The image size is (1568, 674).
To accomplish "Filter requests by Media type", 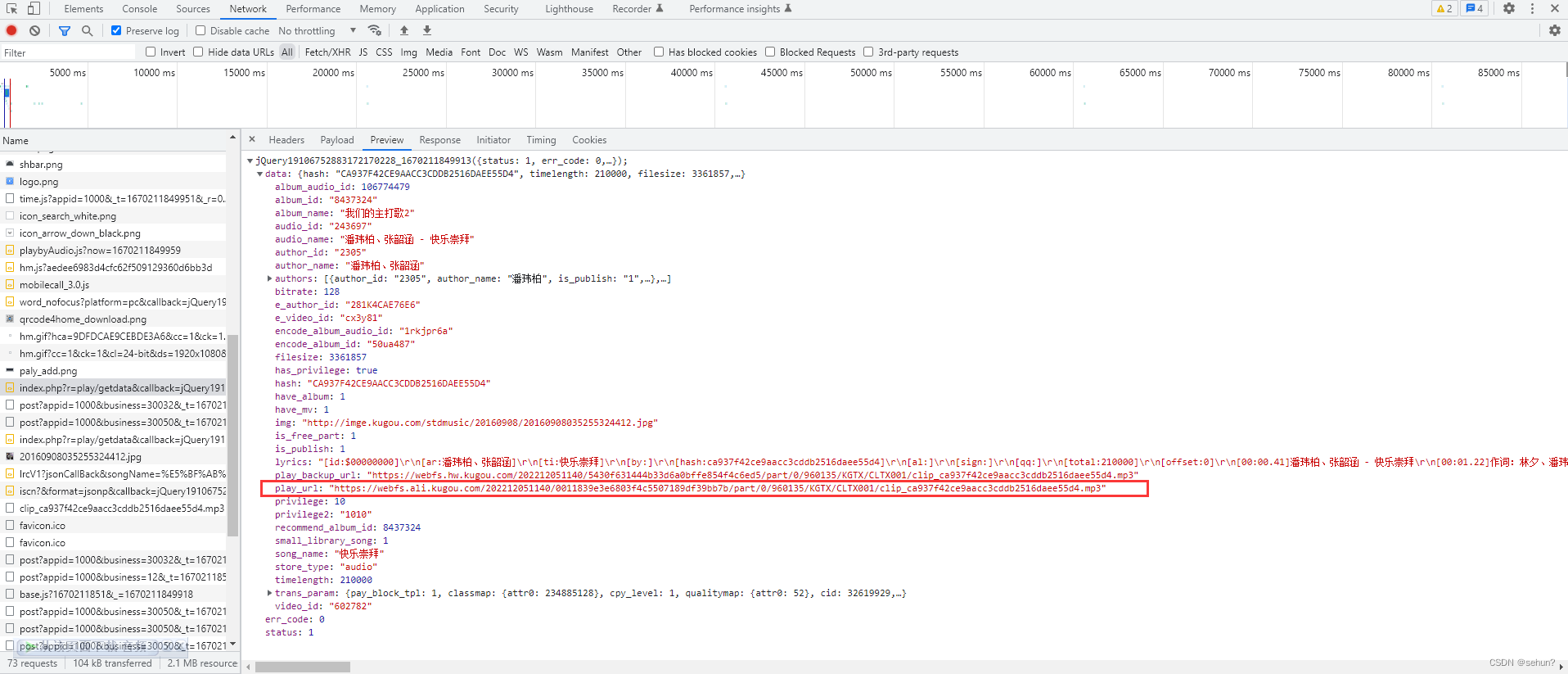I will pyautogui.click(x=439, y=52).
